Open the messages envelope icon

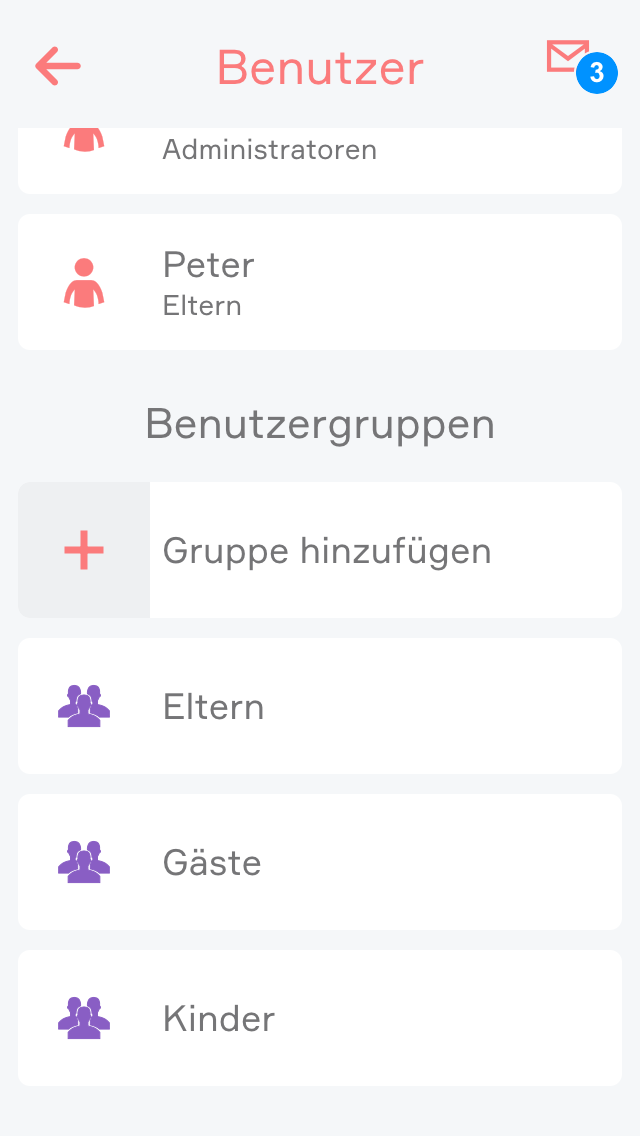(566, 56)
